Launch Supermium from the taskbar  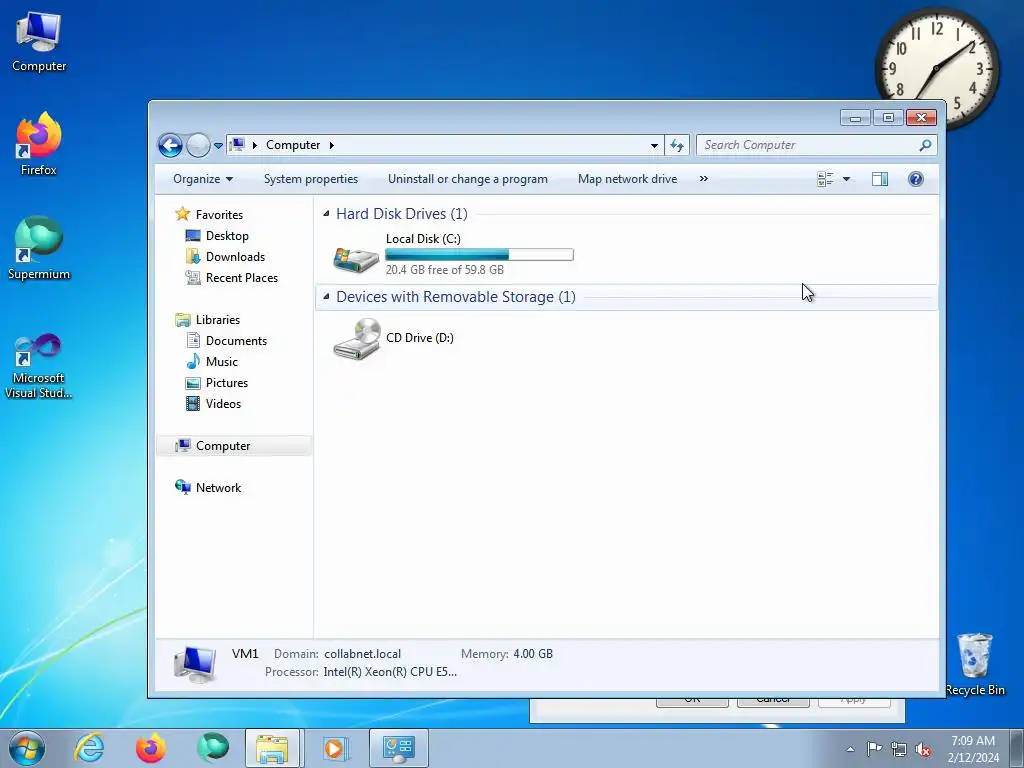coord(213,748)
